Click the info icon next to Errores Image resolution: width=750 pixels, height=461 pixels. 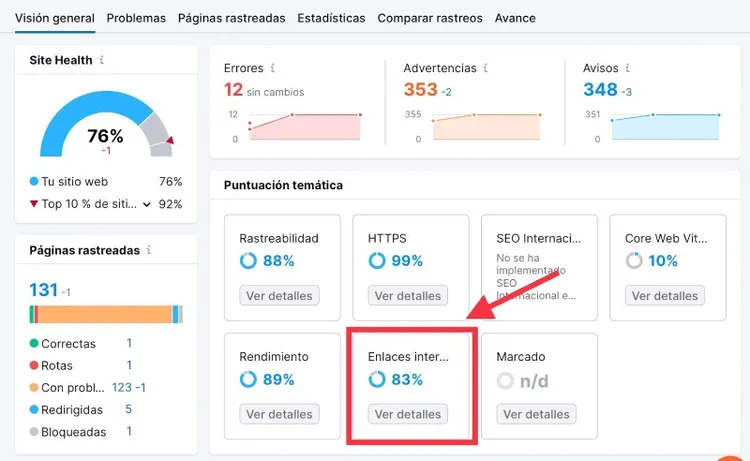pyautogui.click(x=272, y=68)
